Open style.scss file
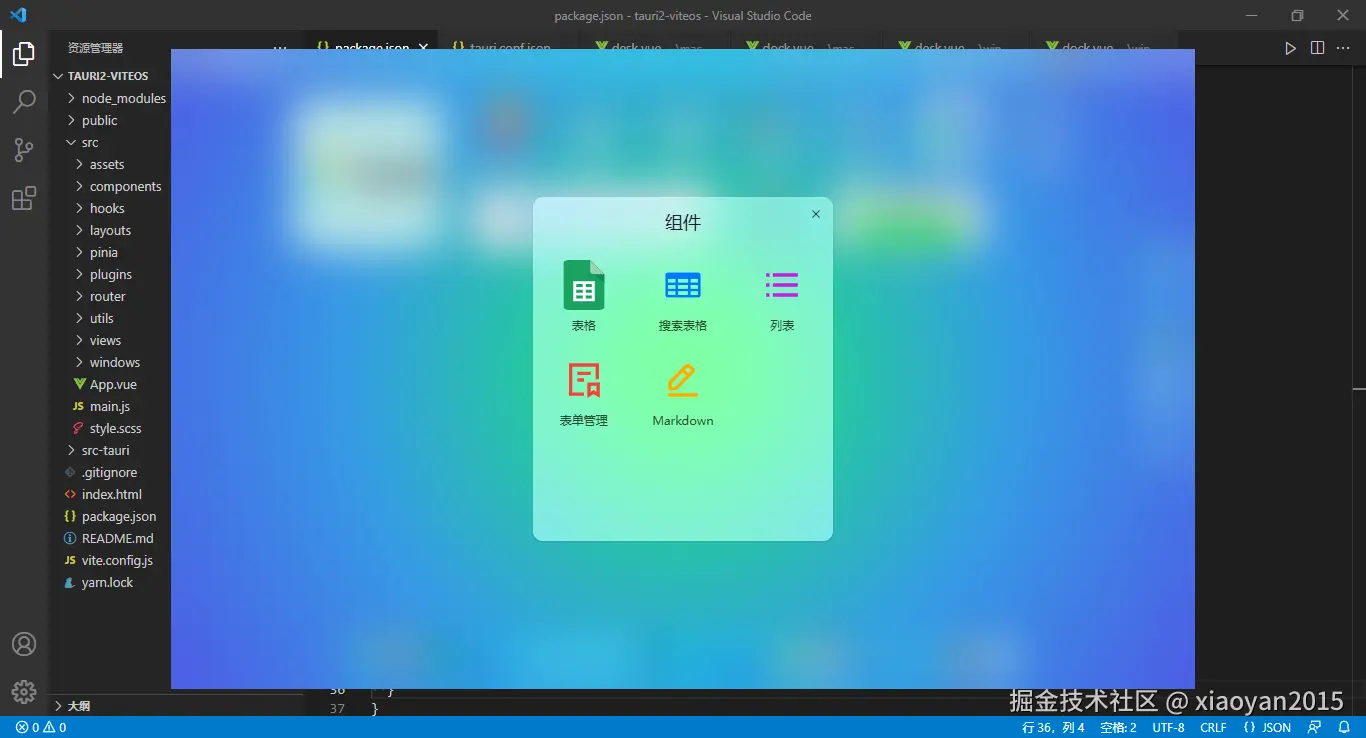Screen dimensions: 1366x738 pyautogui.click(x=115, y=428)
